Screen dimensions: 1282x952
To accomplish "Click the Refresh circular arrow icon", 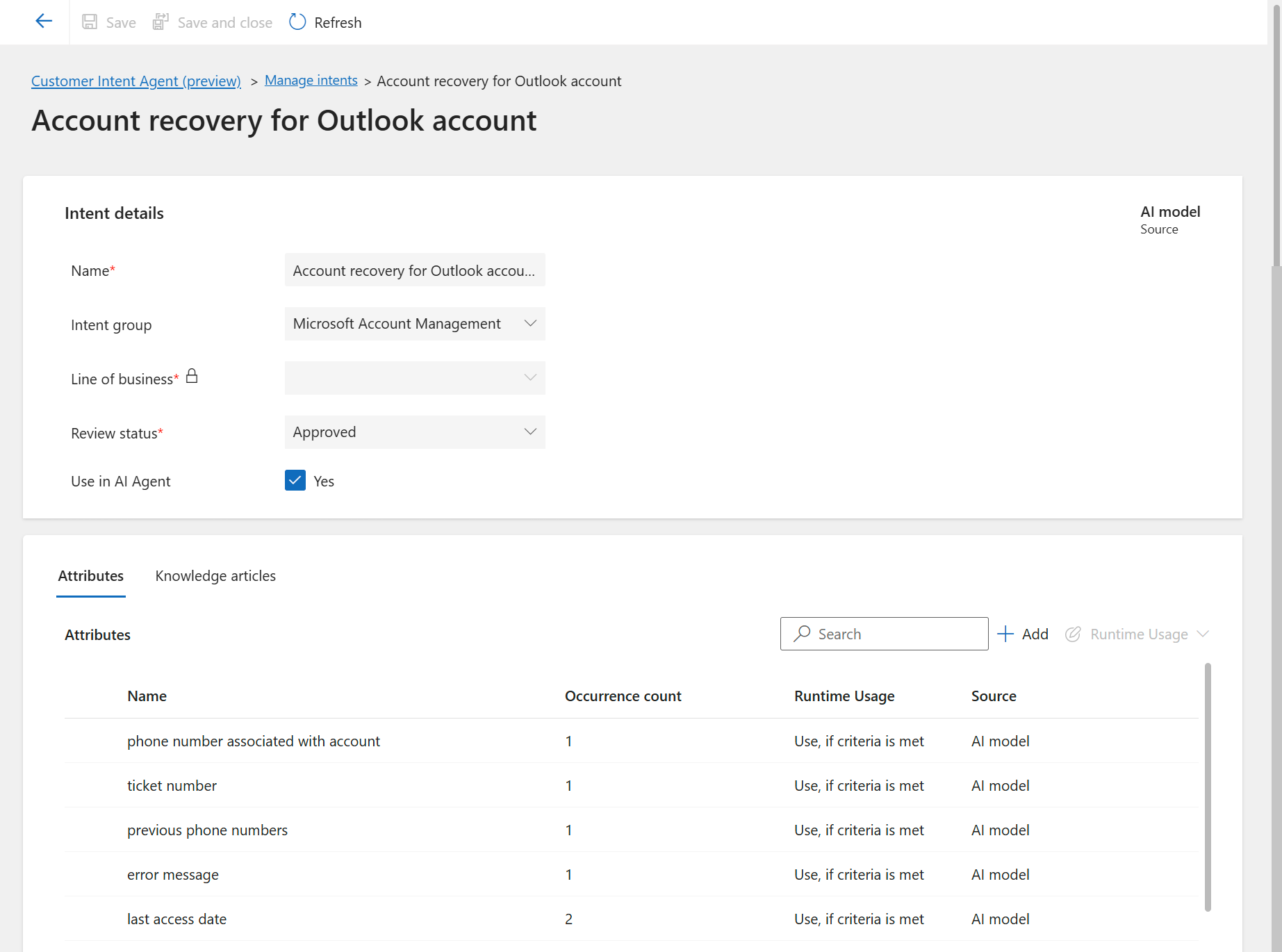I will click(297, 22).
